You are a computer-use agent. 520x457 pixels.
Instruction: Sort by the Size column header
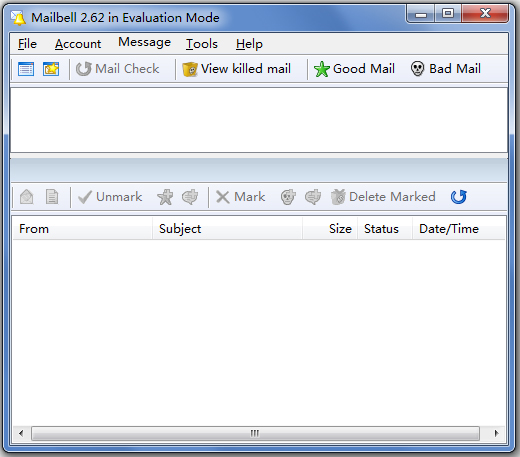[x=330, y=229]
